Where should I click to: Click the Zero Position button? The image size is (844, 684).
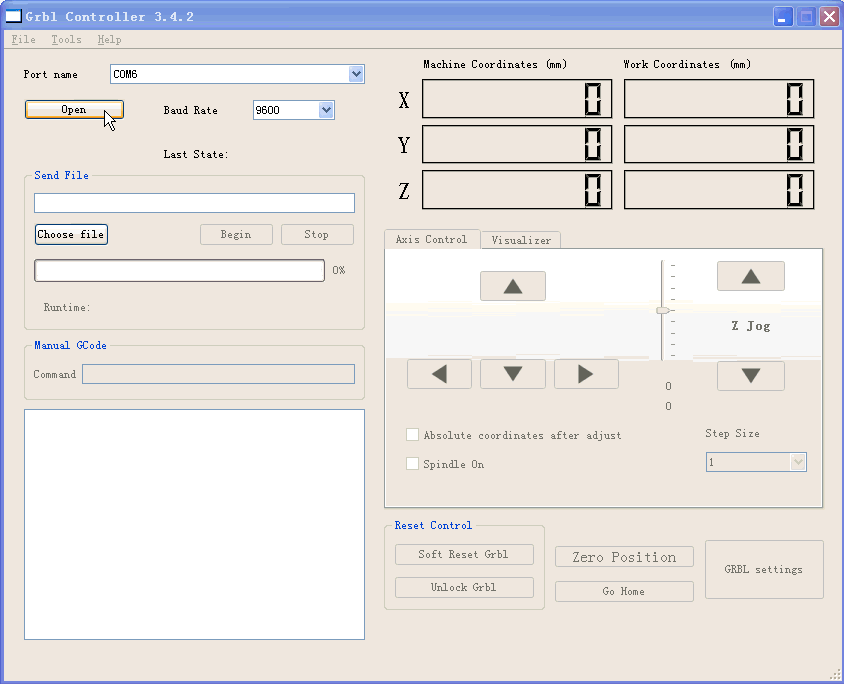[624, 557]
